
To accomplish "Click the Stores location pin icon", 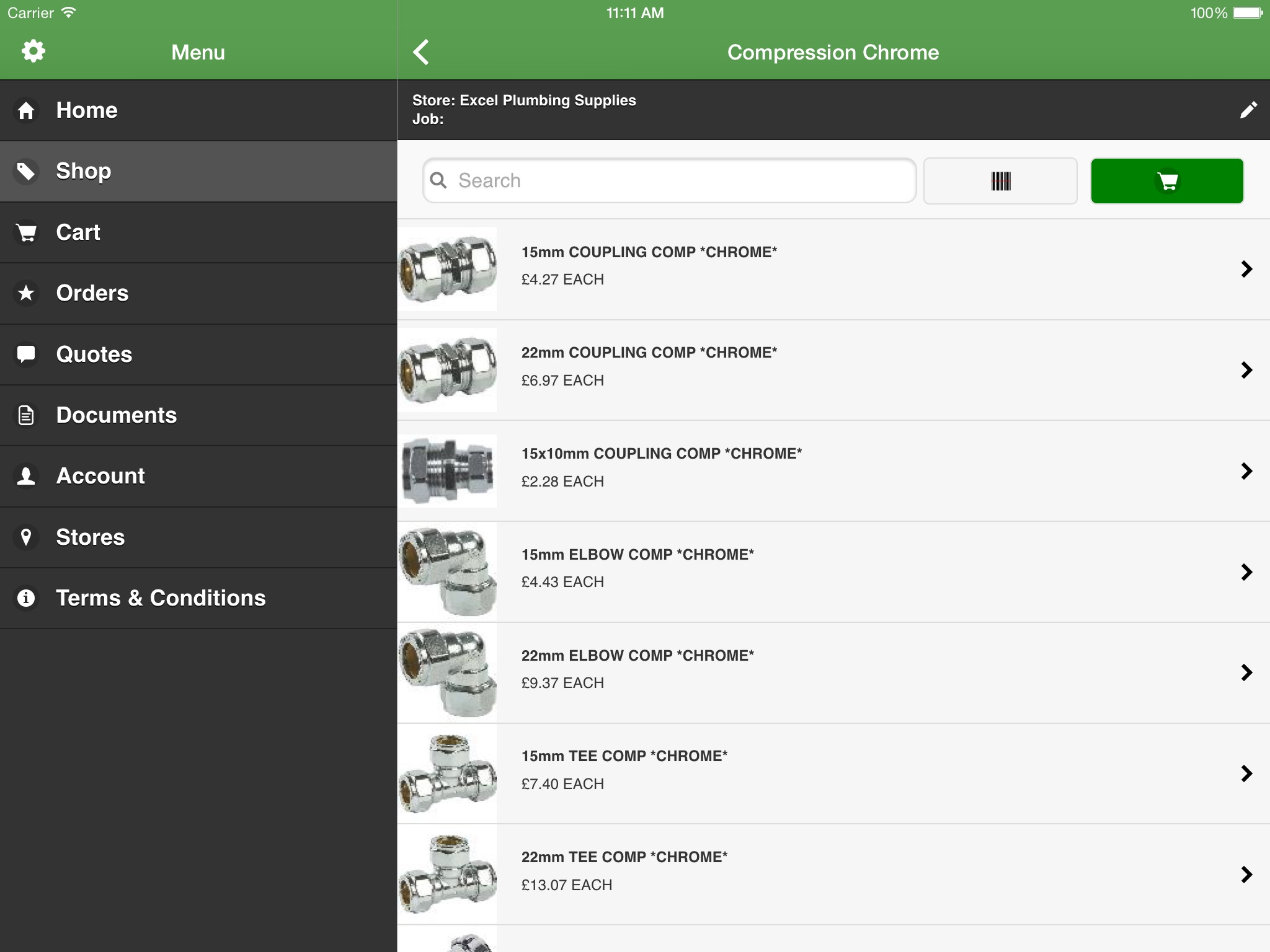I will [26, 537].
